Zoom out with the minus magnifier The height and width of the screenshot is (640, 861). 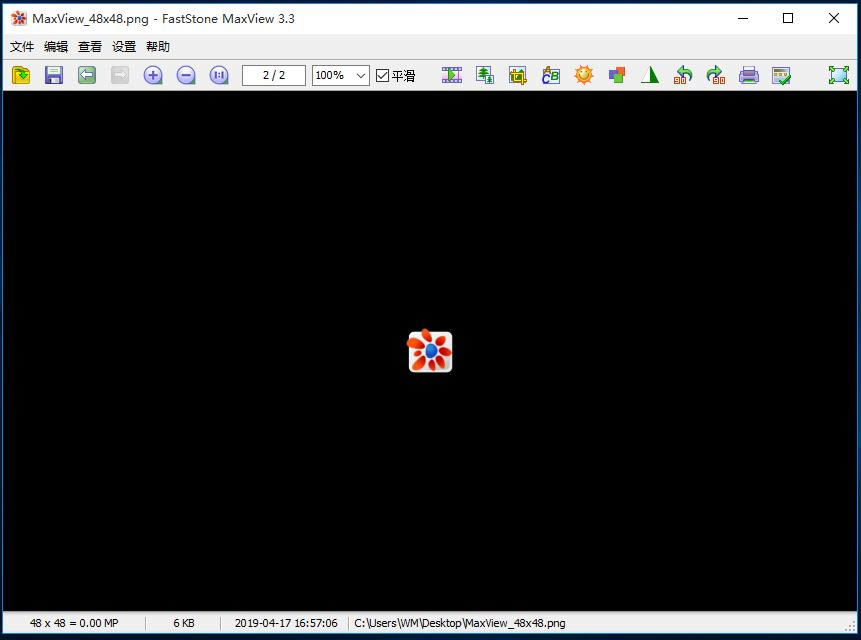pos(186,75)
